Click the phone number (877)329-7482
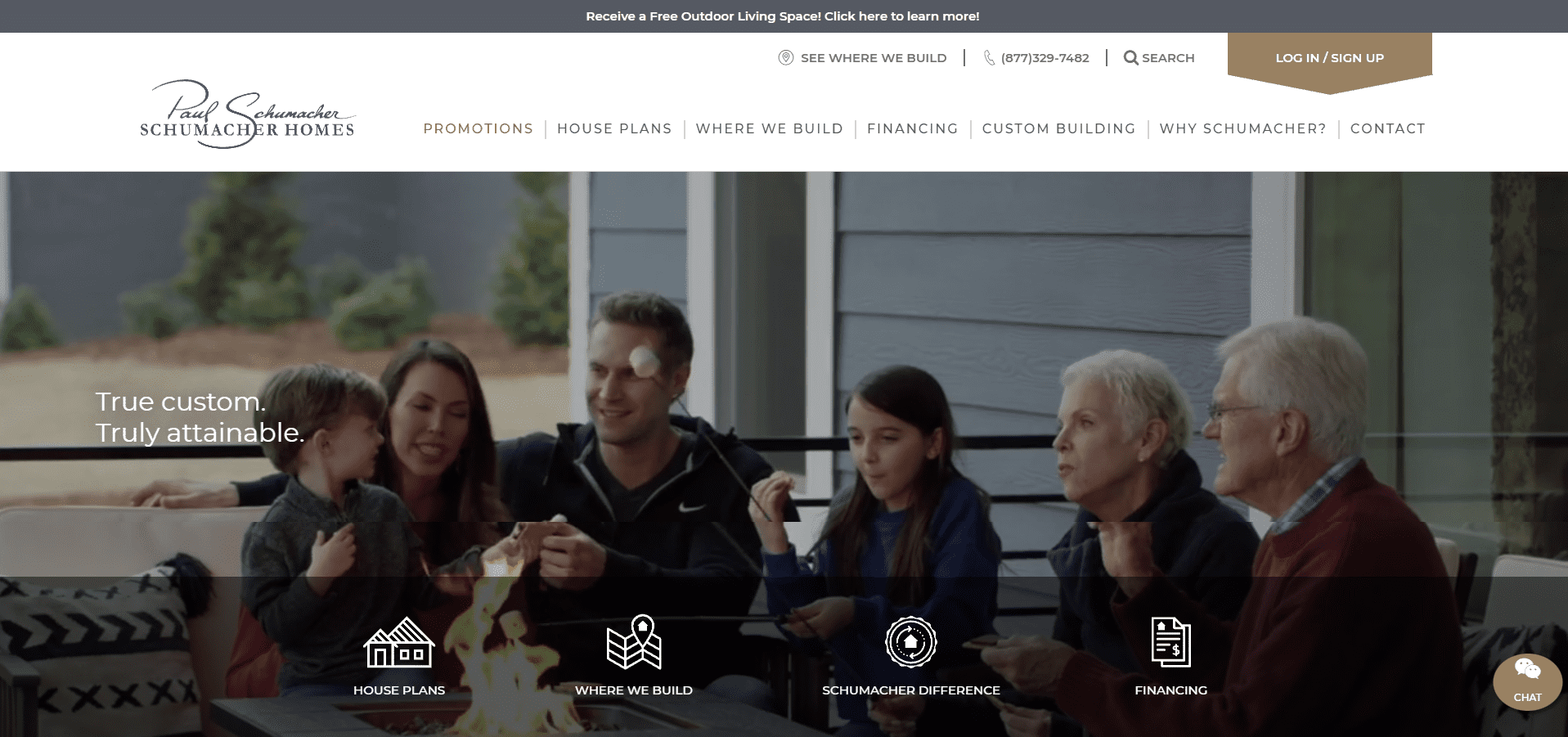 [x=1045, y=58]
